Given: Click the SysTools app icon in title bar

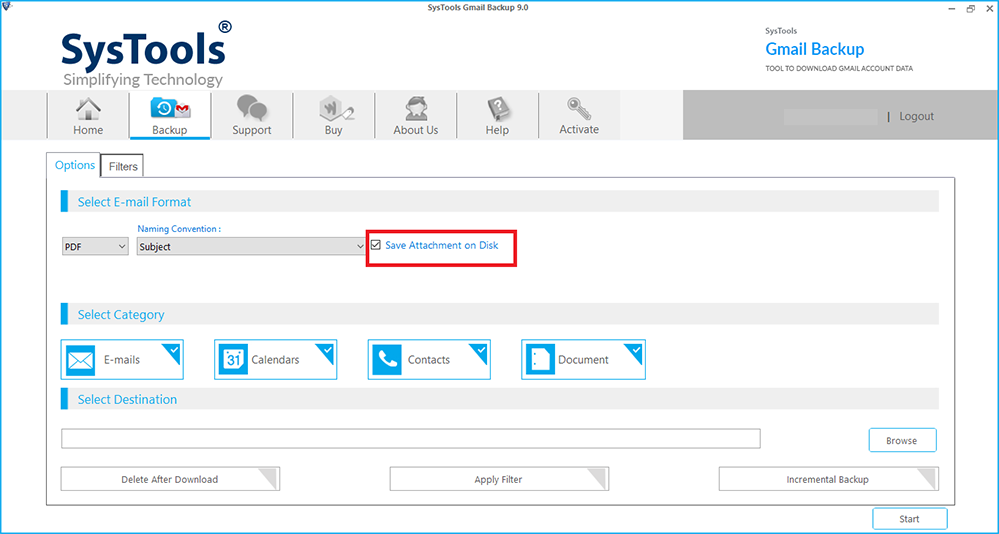Looking at the screenshot, I should [6, 7].
